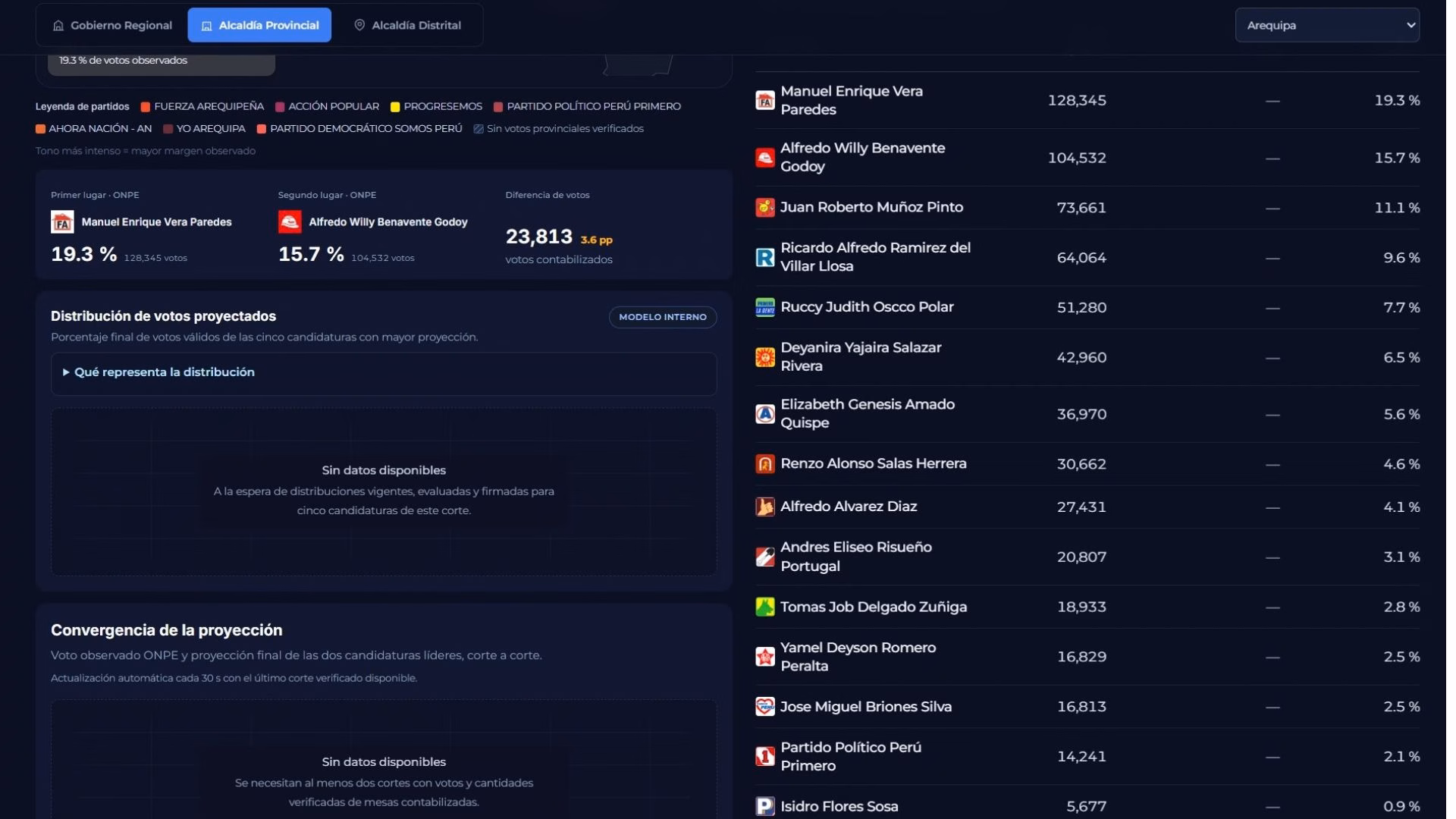1456x819 pixels.
Task: Click the AHORA NACIÓN - AN legend swatch
Action: click(x=40, y=129)
